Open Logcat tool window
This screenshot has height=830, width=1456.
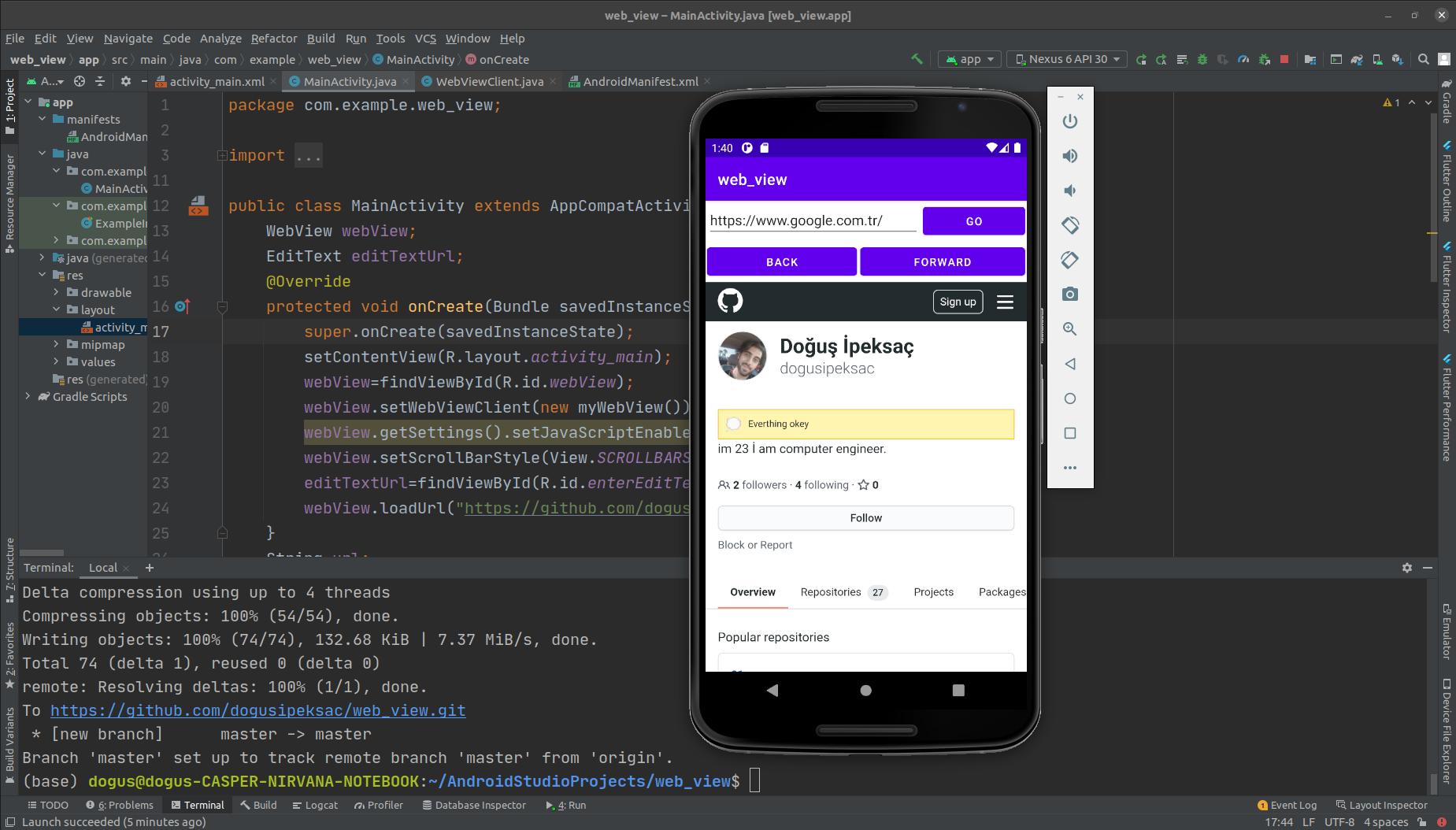(315, 805)
